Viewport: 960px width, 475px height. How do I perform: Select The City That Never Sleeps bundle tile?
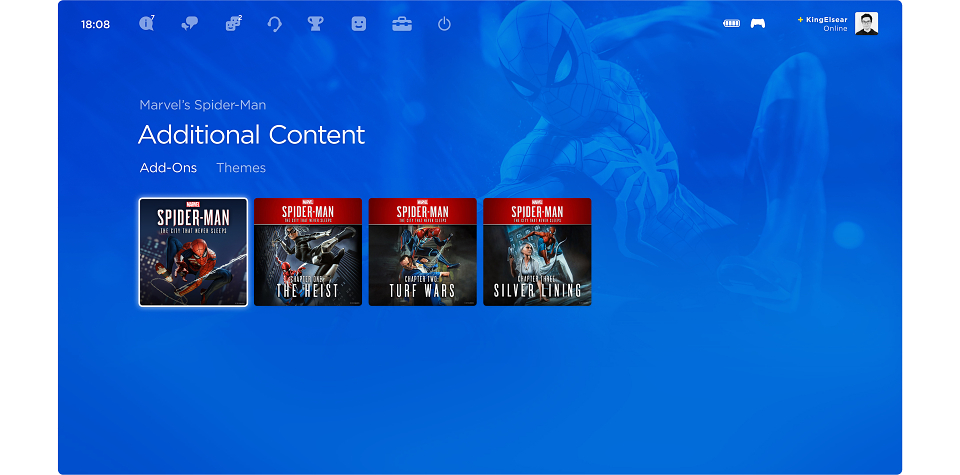[193, 252]
